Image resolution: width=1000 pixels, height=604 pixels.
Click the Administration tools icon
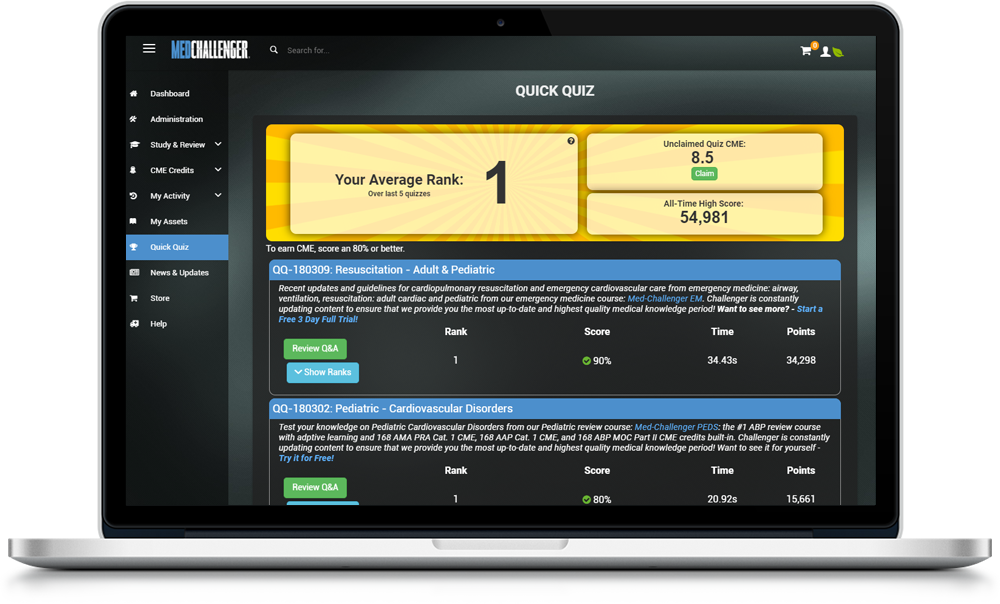tap(133, 119)
